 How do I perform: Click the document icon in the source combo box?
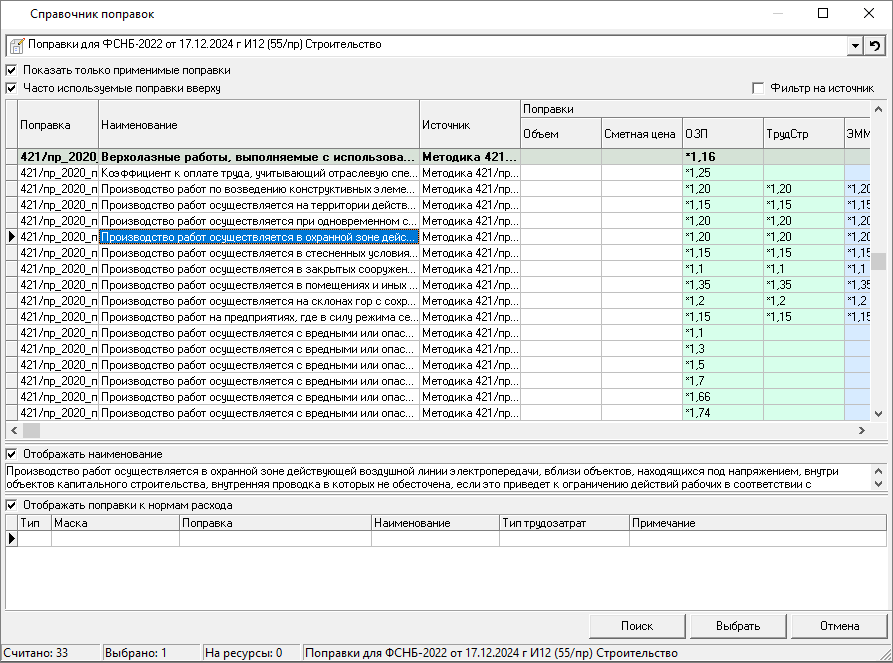click(16, 46)
